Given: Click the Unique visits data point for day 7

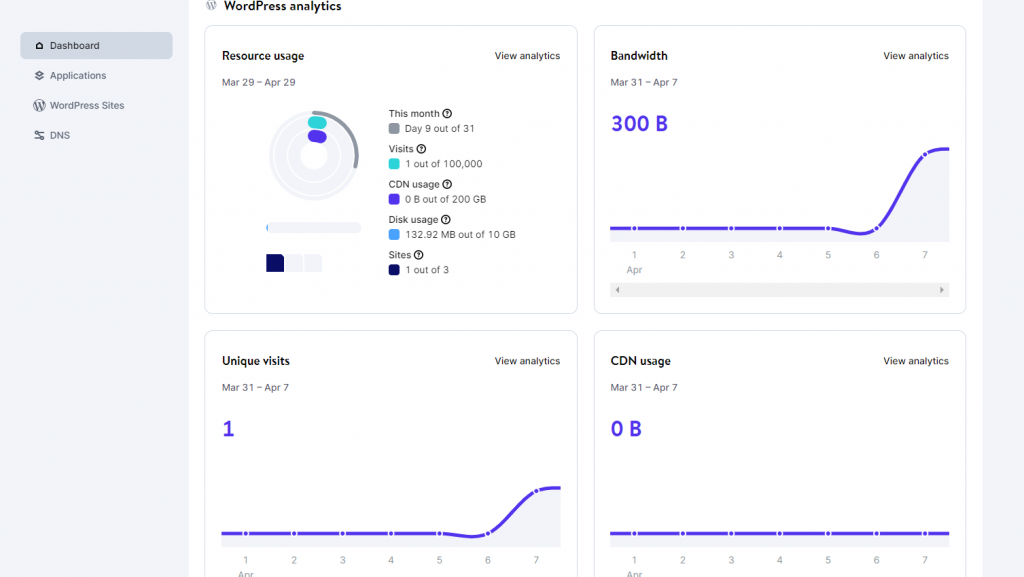Looking at the screenshot, I should [536, 491].
